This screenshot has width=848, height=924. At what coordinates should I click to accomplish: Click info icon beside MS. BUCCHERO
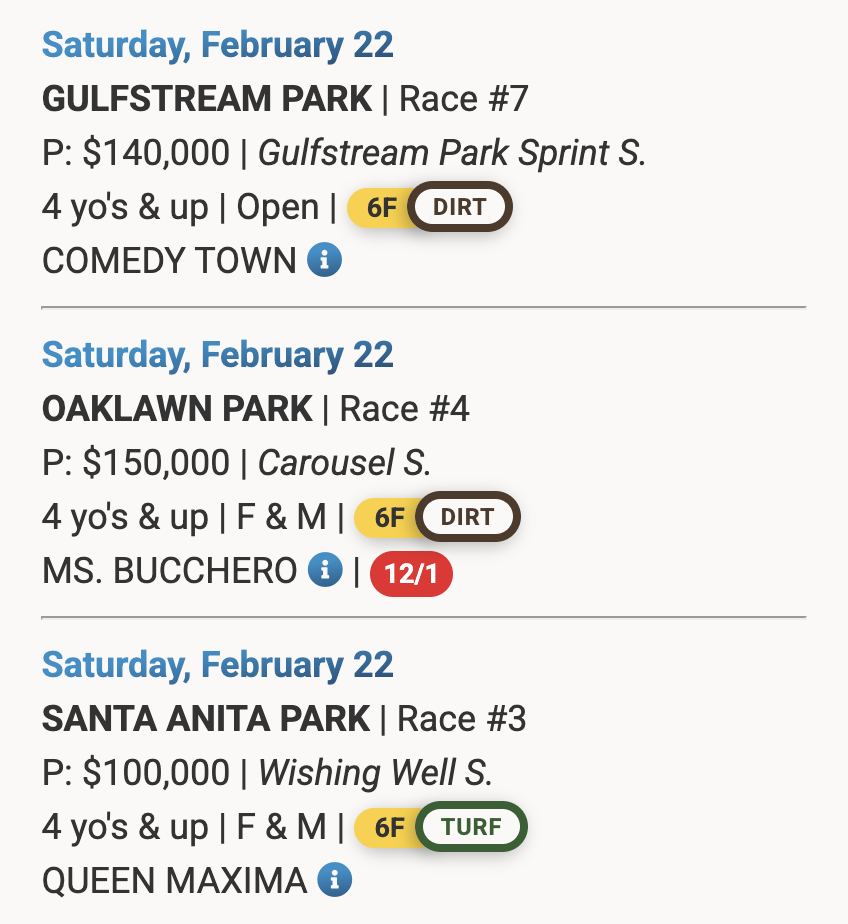tap(324, 571)
